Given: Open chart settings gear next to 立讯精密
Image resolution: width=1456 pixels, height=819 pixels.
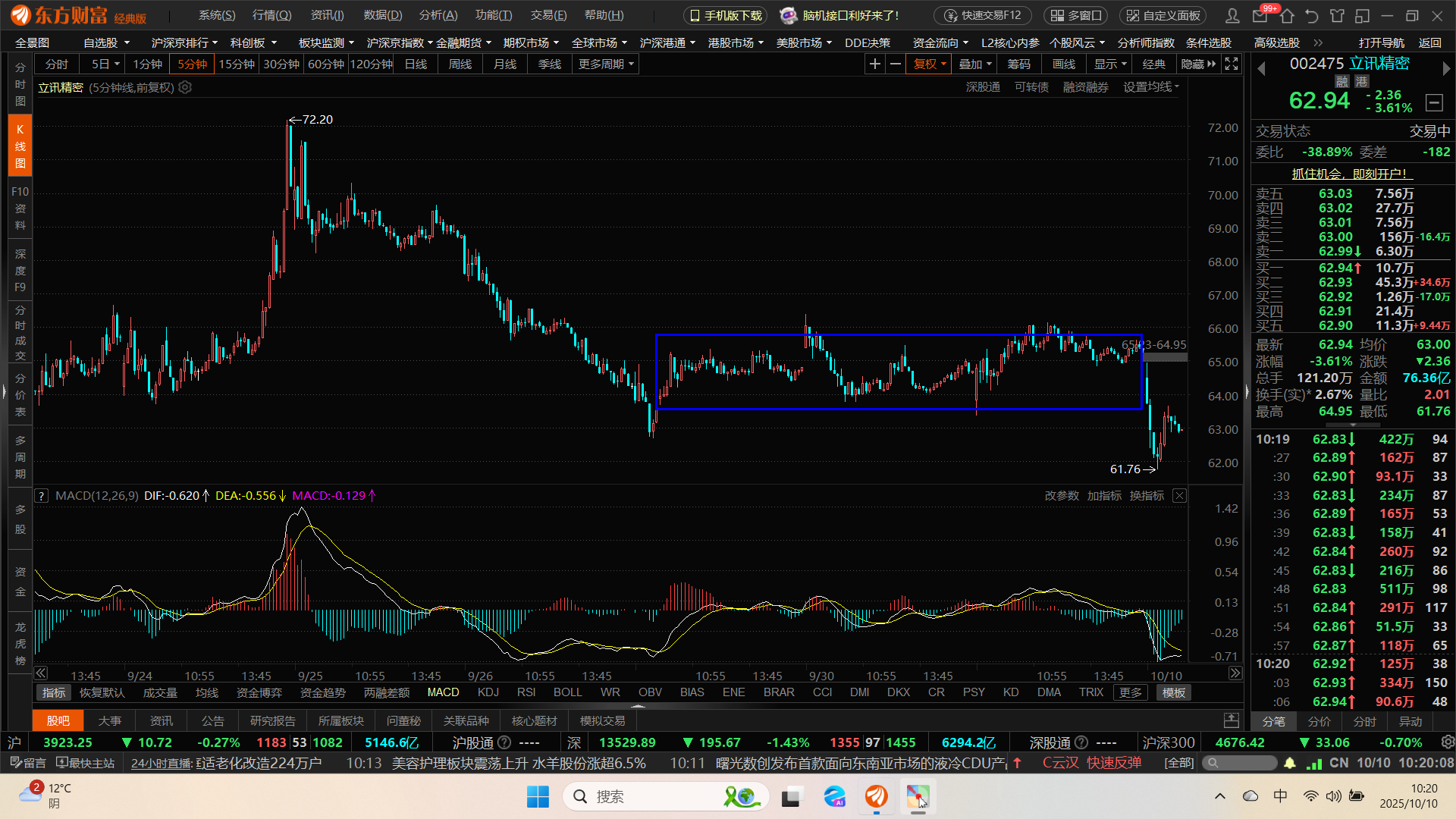Looking at the screenshot, I should (x=185, y=87).
